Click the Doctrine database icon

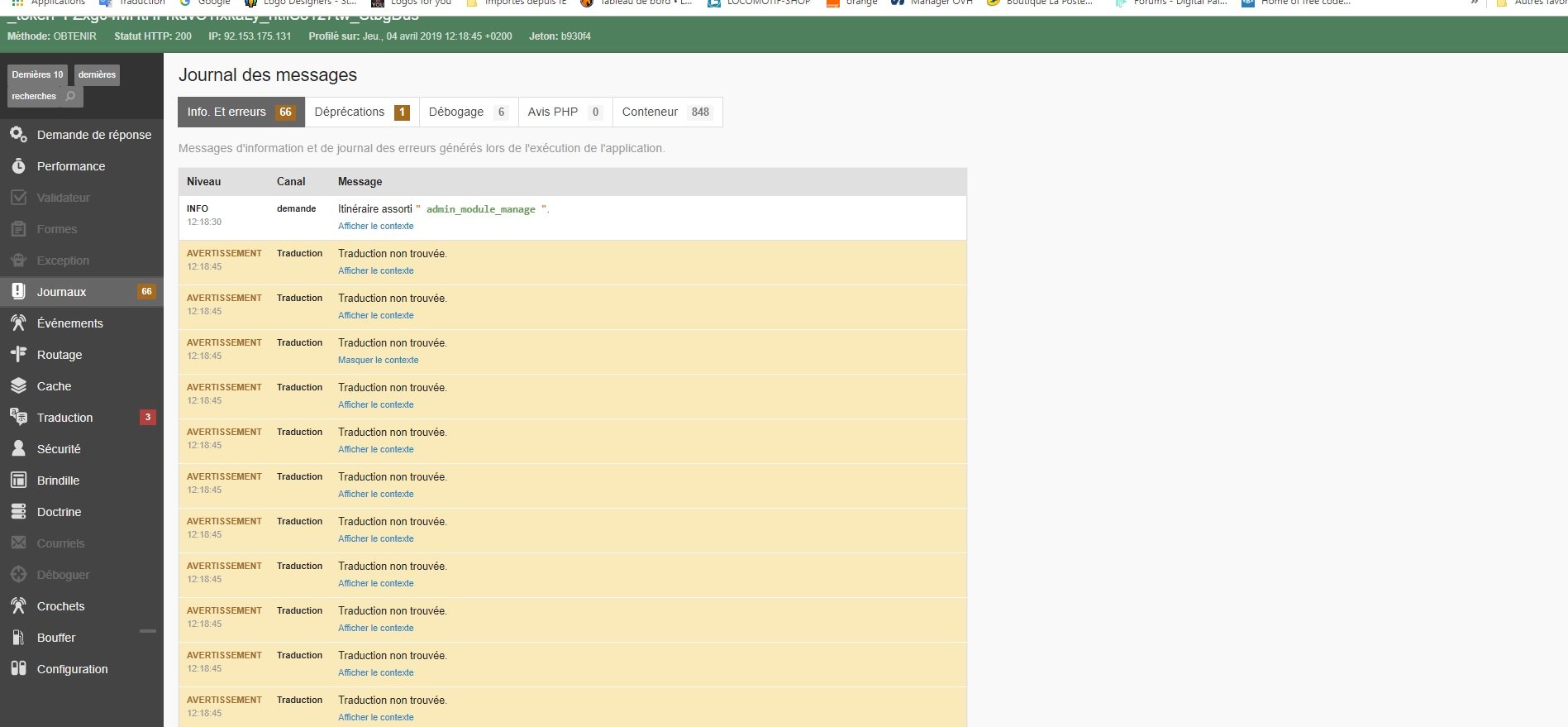coord(18,511)
